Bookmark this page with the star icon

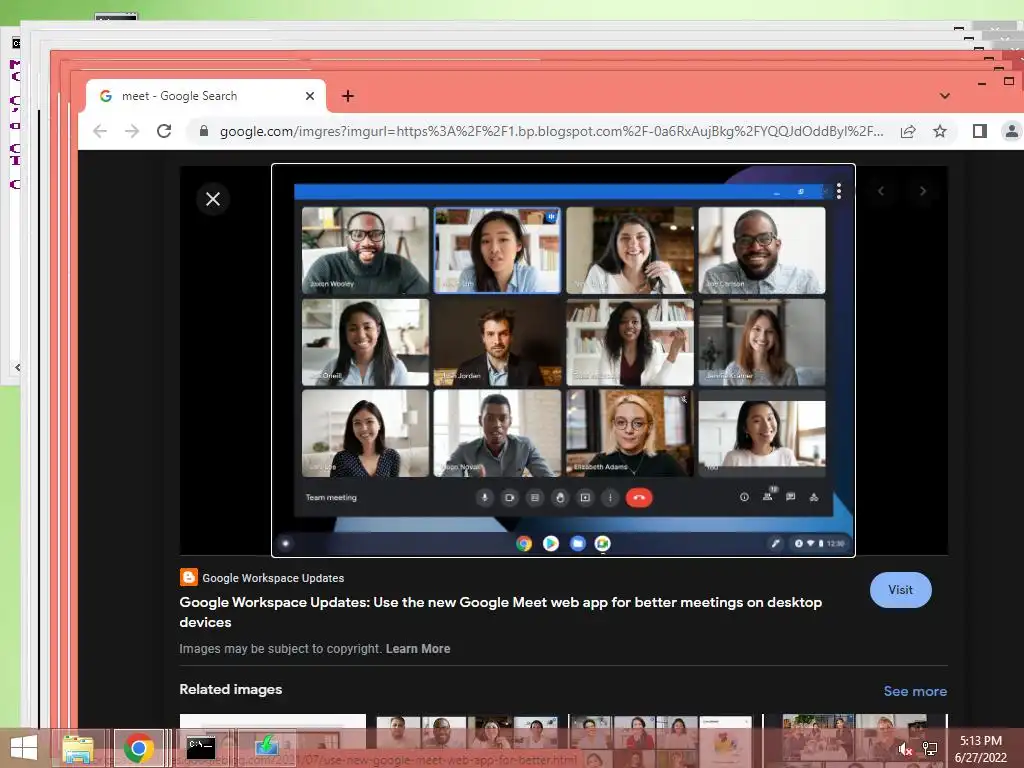(940, 131)
